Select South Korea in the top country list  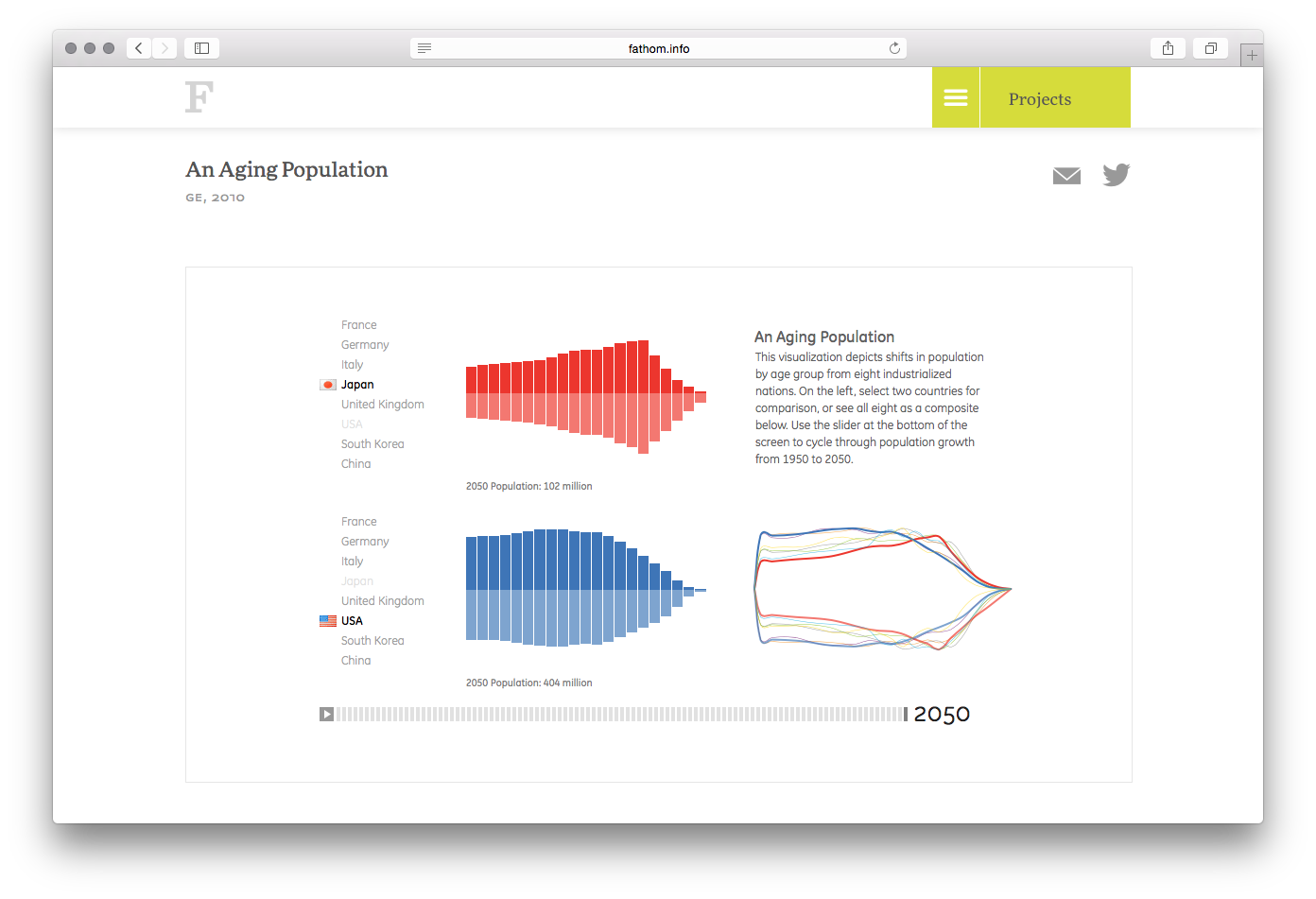(372, 443)
